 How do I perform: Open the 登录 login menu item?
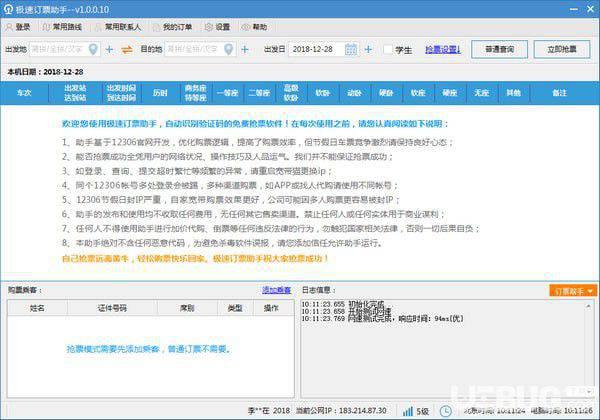click(18, 27)
